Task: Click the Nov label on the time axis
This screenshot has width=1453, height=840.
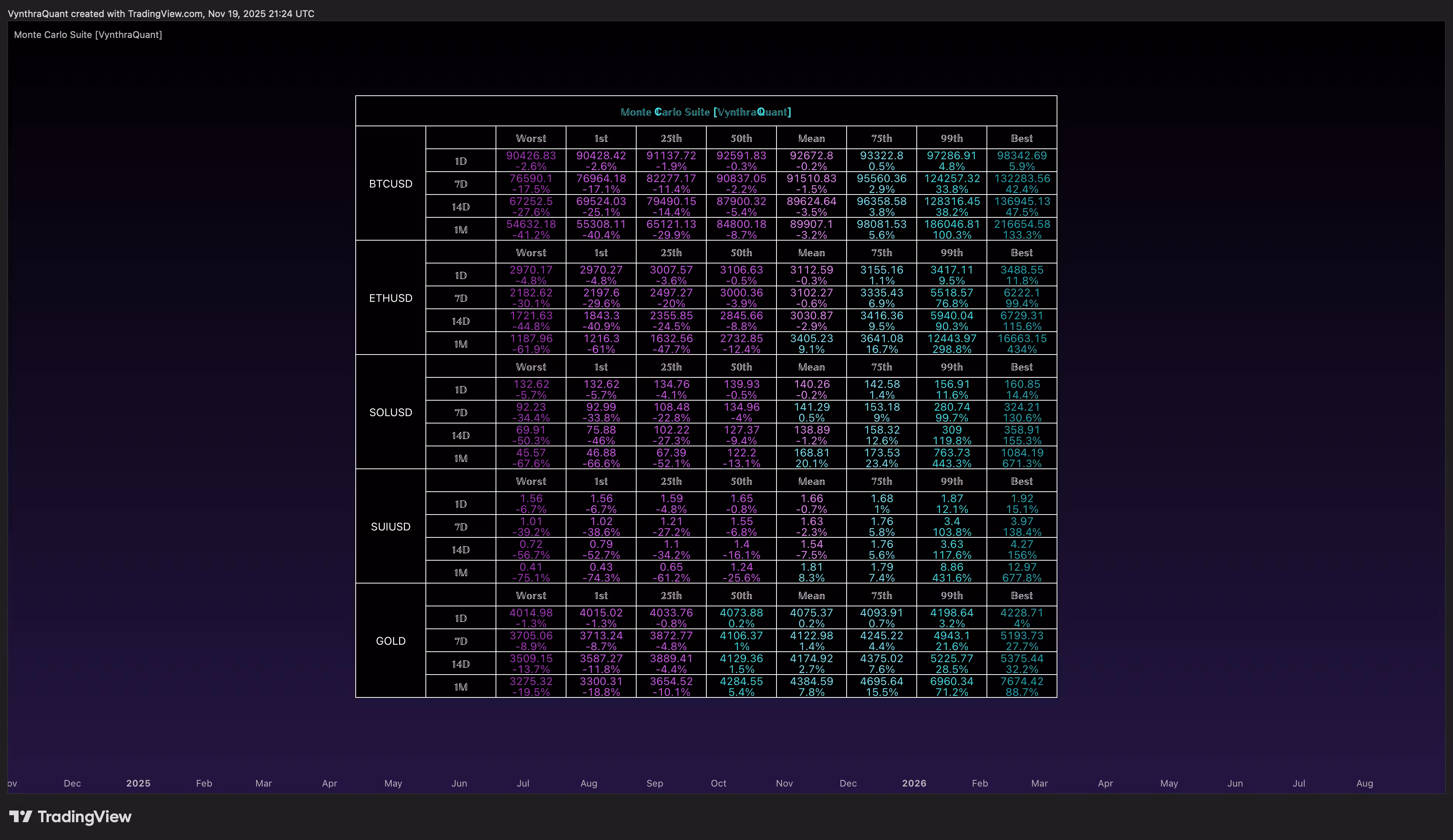Action: (x=784, y=783)
